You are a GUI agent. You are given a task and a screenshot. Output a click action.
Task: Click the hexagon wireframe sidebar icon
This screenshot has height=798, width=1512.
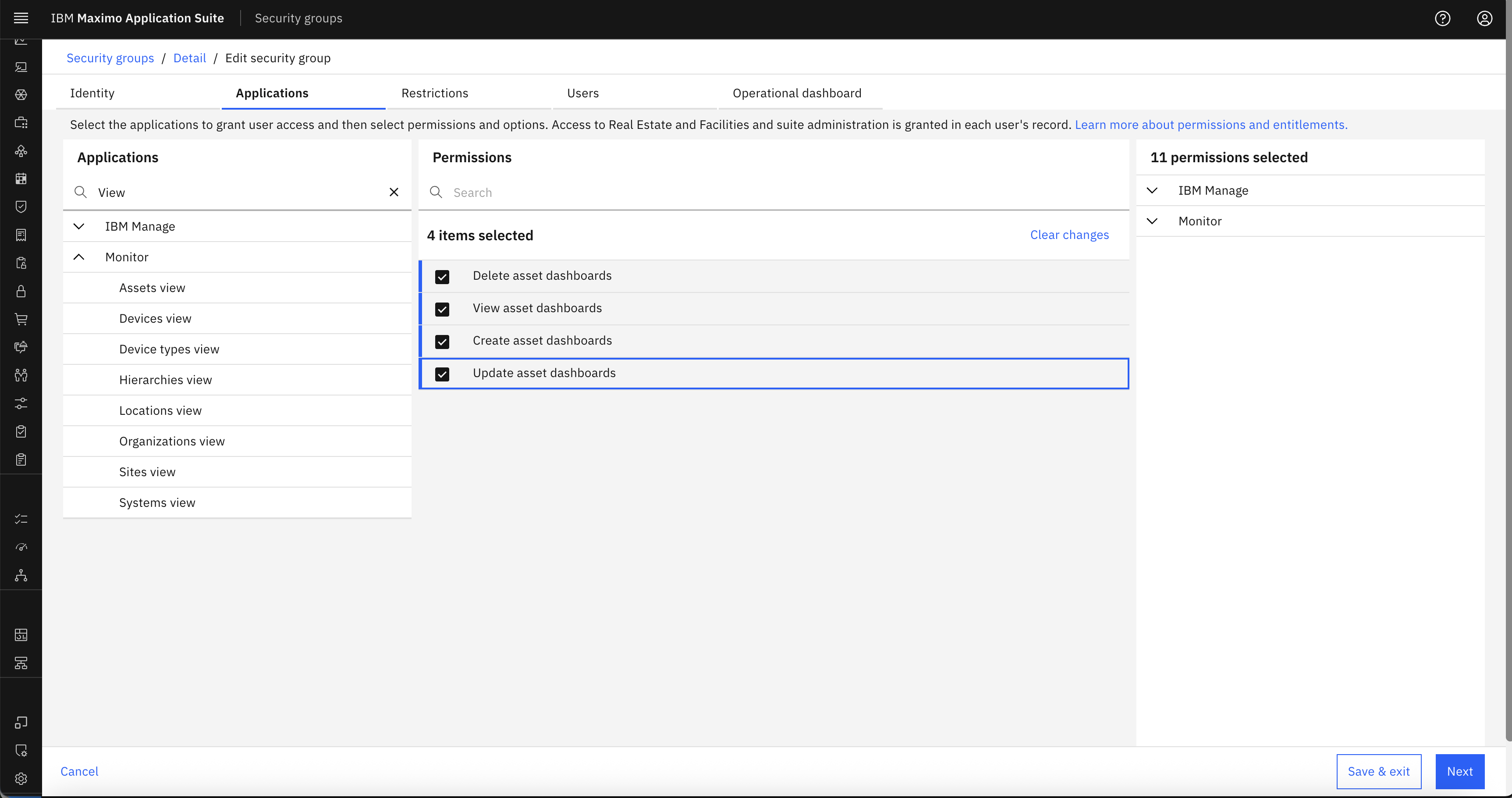coord(21,95)
